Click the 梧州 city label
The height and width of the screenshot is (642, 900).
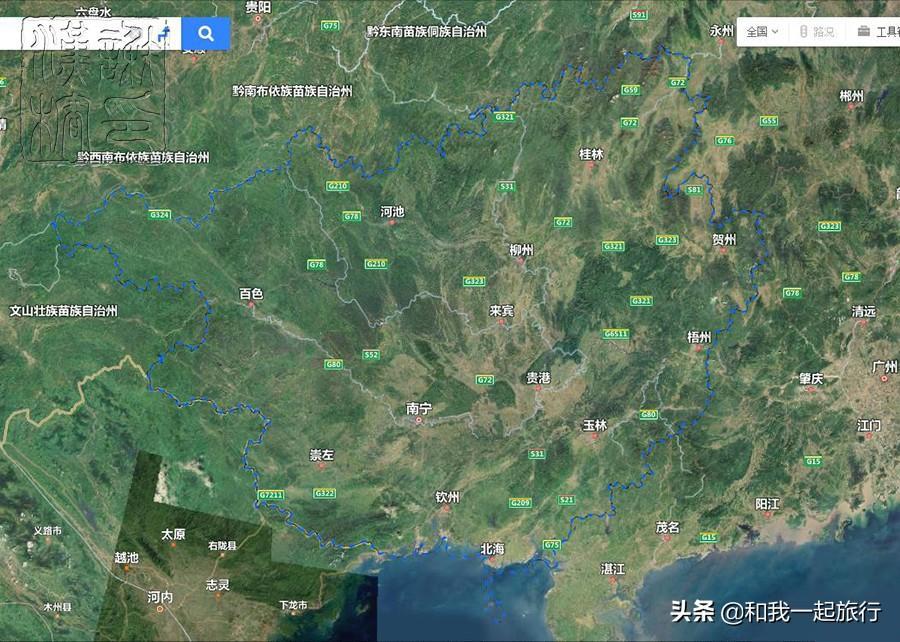[x=699, y=338]
